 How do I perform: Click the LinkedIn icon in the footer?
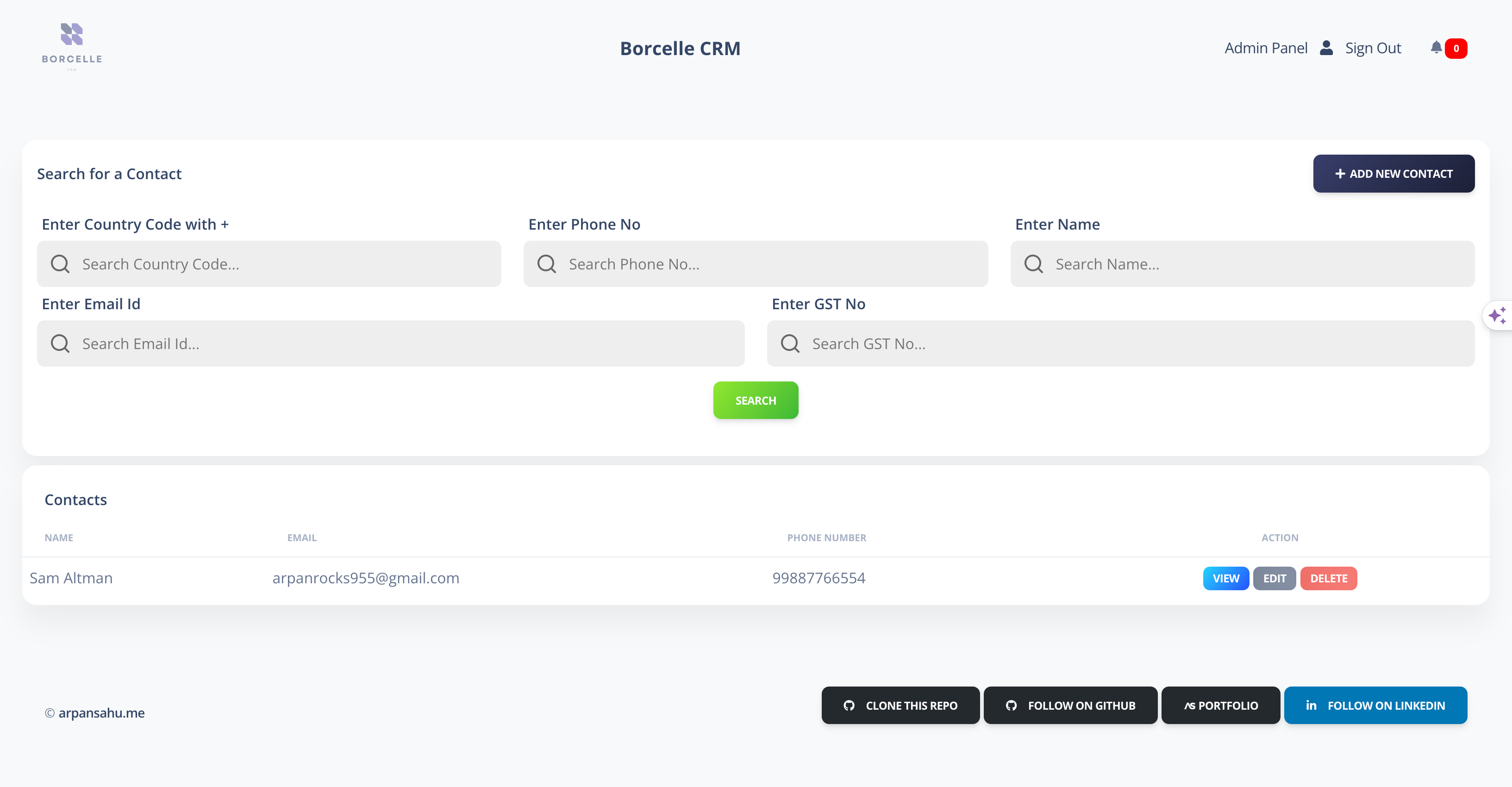pos(1311,706)
